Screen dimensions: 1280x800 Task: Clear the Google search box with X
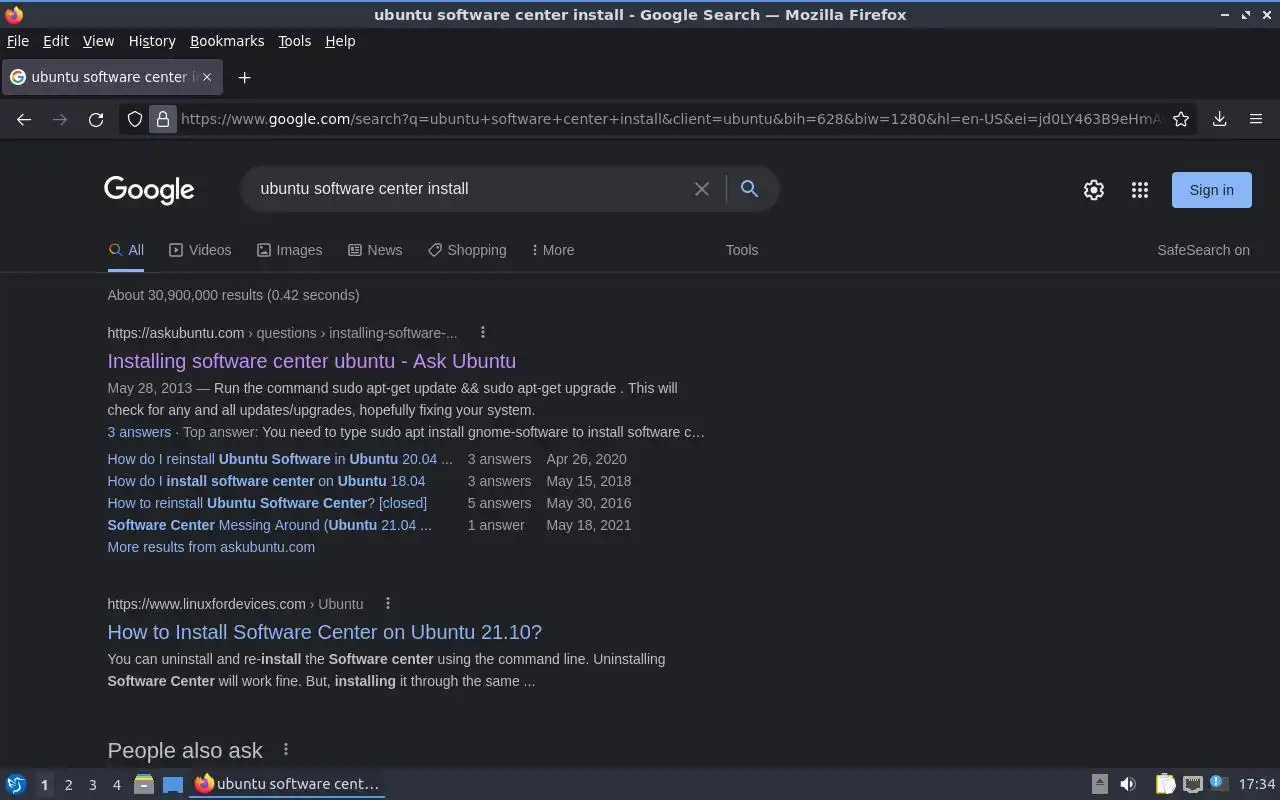(x=702, y=189)
